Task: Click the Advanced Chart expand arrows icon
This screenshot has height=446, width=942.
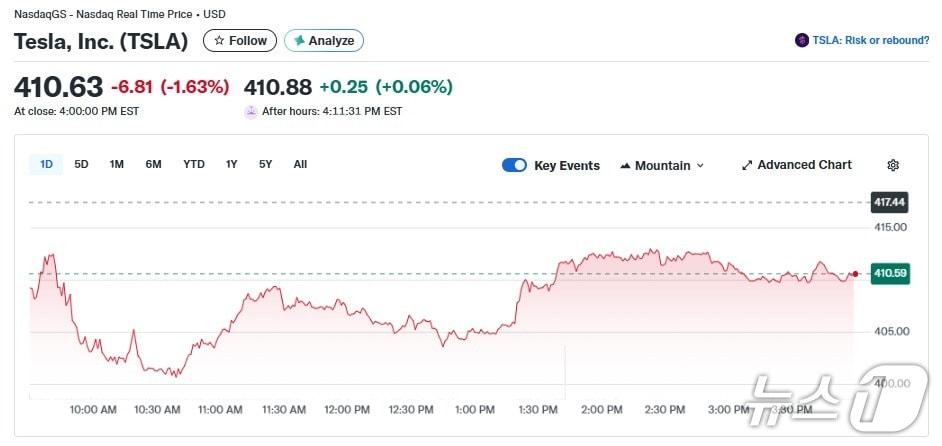Action: click(746, 165)
